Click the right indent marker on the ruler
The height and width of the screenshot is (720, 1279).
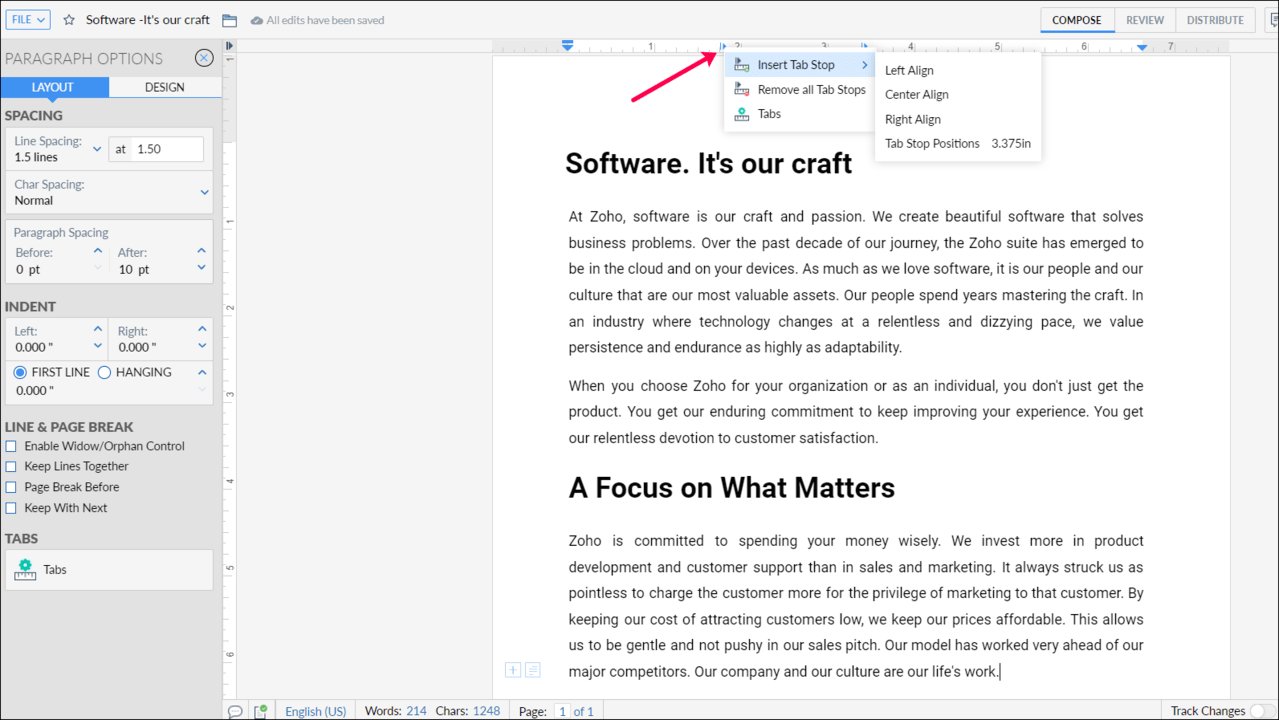pyautogui.click(x=1142, y=47)
